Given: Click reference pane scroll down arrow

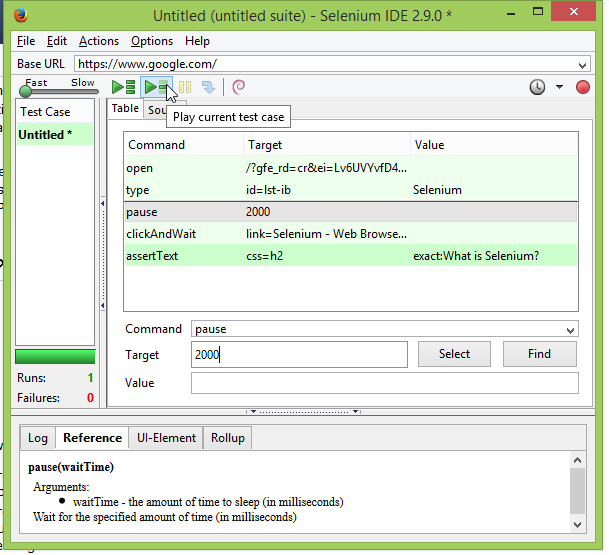Looking at the screenshot, I should (x=577, y=524).
